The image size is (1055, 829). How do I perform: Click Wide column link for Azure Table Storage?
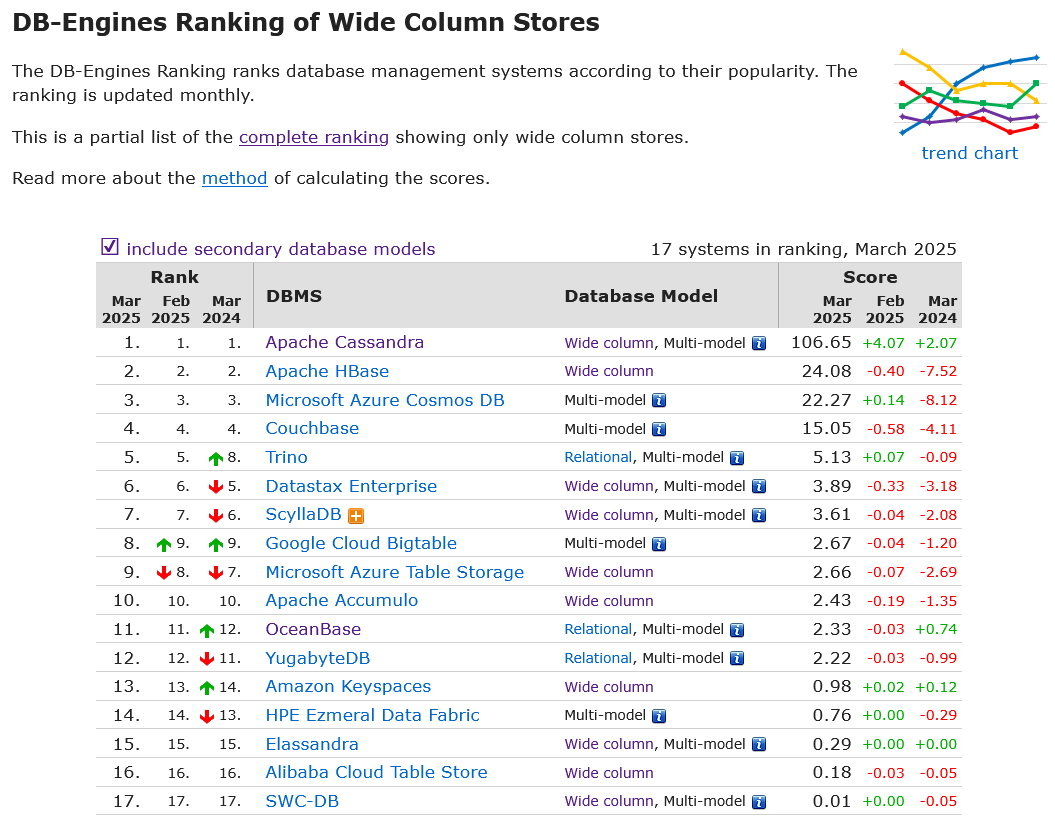[609, 573]
